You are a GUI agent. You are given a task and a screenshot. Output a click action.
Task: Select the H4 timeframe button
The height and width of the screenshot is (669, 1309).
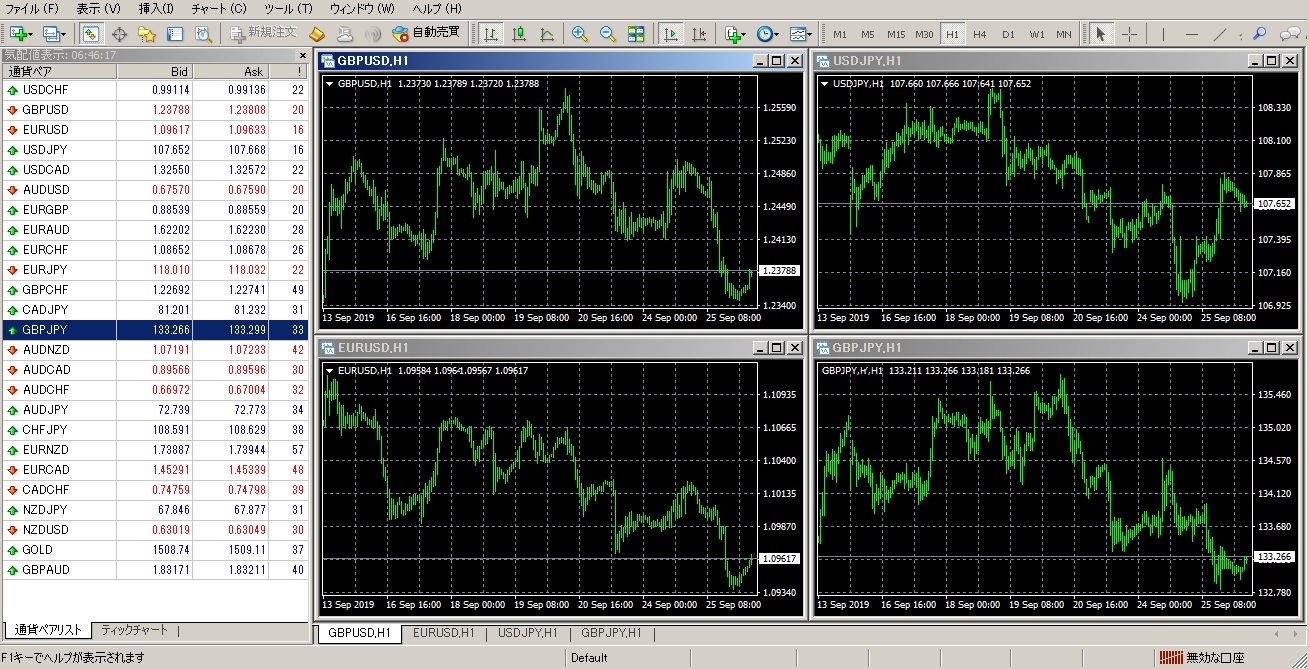point(980,34)
